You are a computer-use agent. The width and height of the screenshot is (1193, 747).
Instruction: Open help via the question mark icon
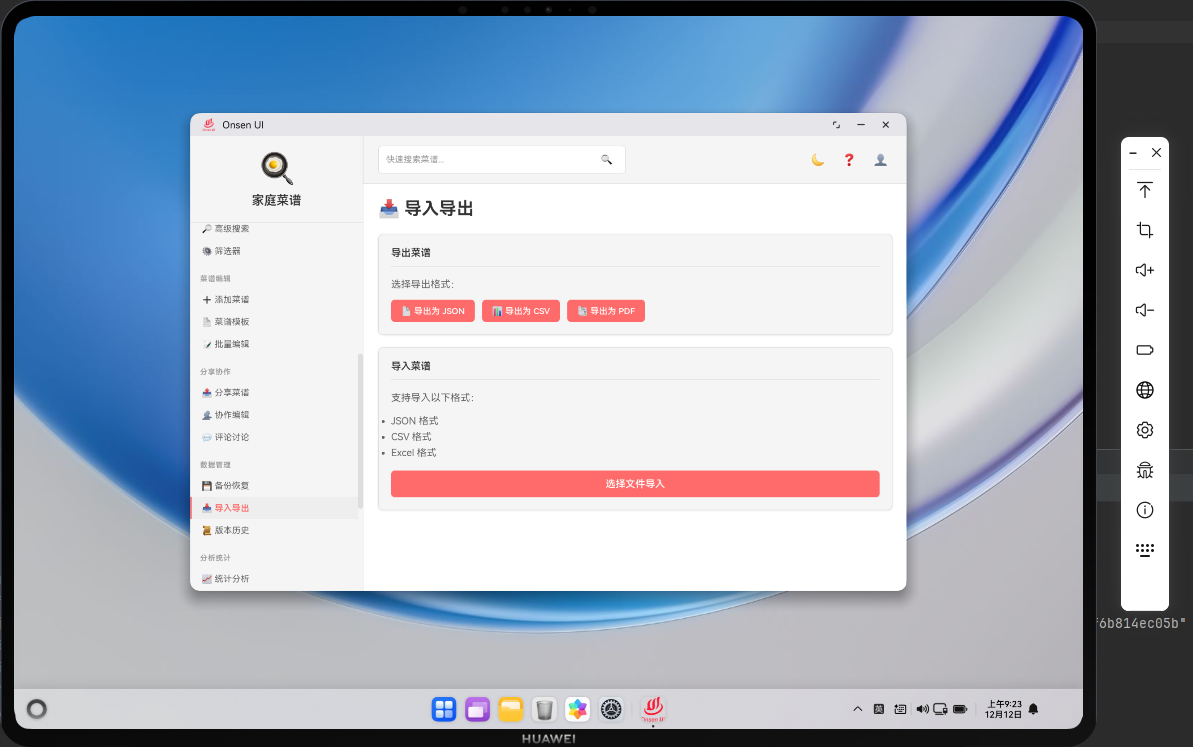(848, 160)
